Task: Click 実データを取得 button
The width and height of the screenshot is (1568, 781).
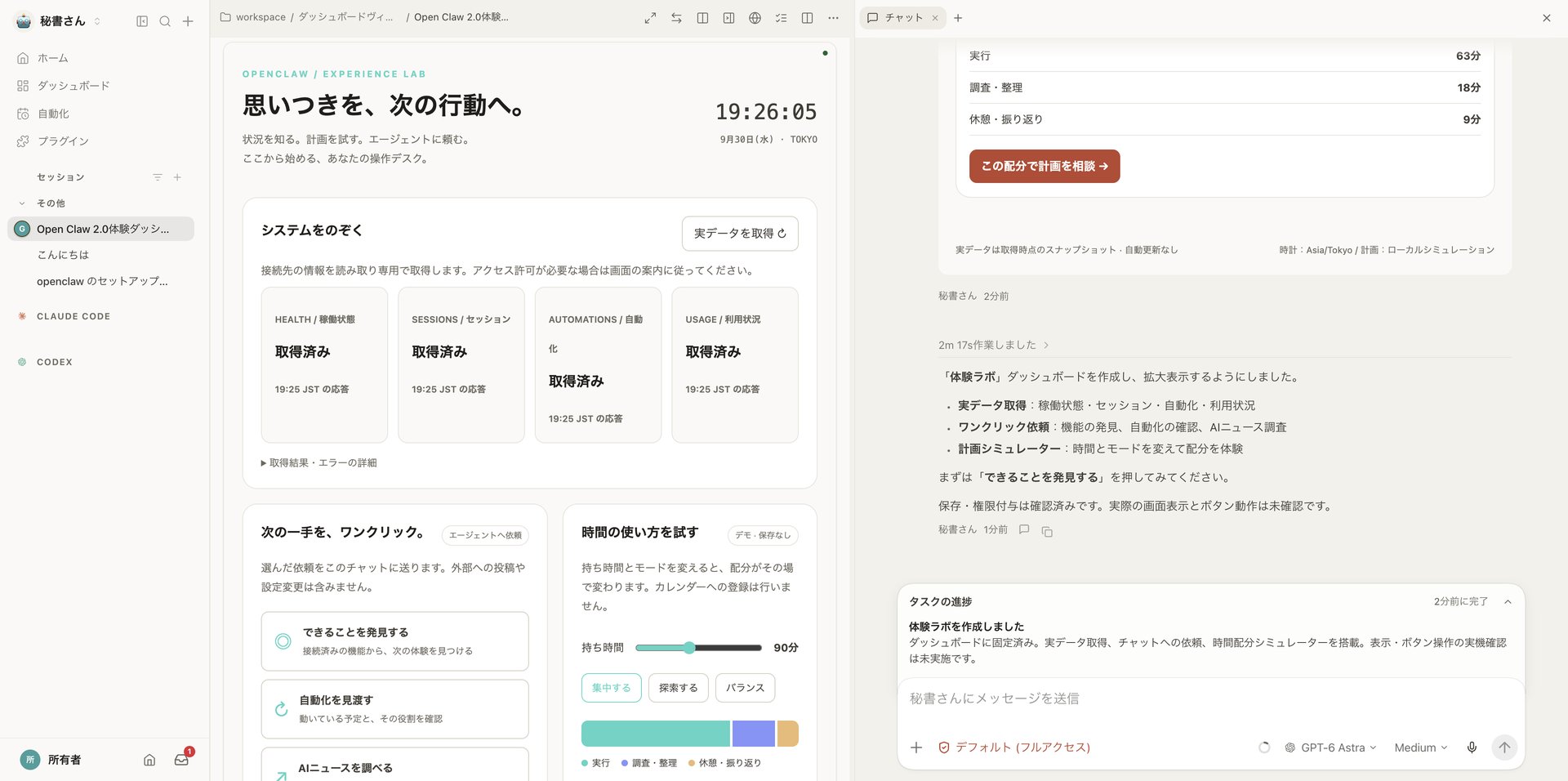Action: tap(740, 234)
